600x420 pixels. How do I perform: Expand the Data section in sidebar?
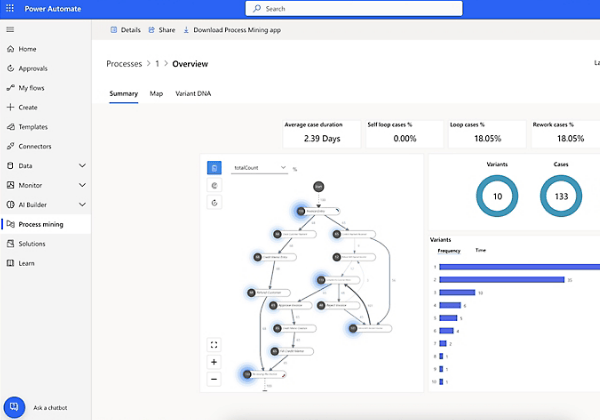[82, 166]
